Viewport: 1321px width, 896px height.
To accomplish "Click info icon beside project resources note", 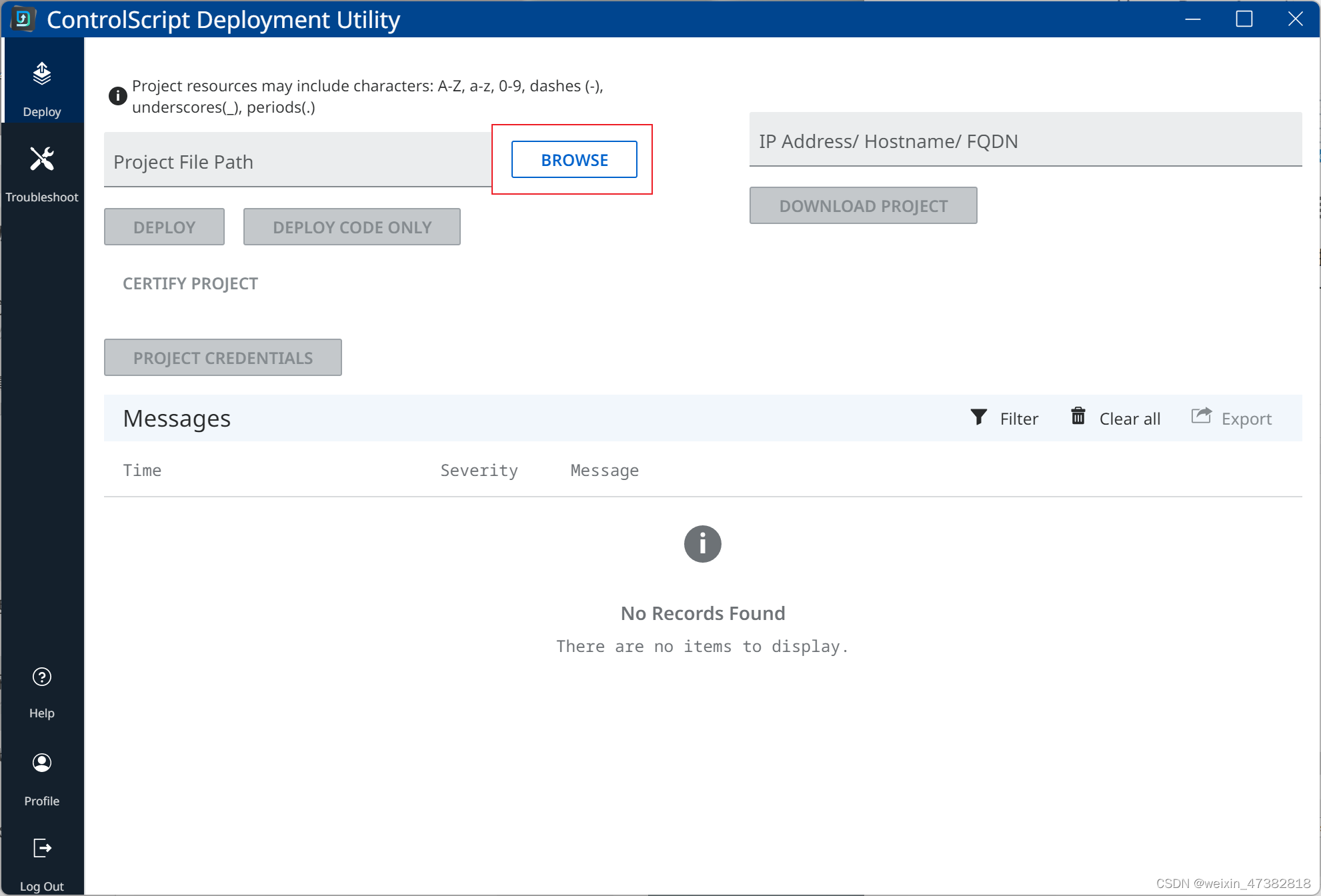I will 117,96.
